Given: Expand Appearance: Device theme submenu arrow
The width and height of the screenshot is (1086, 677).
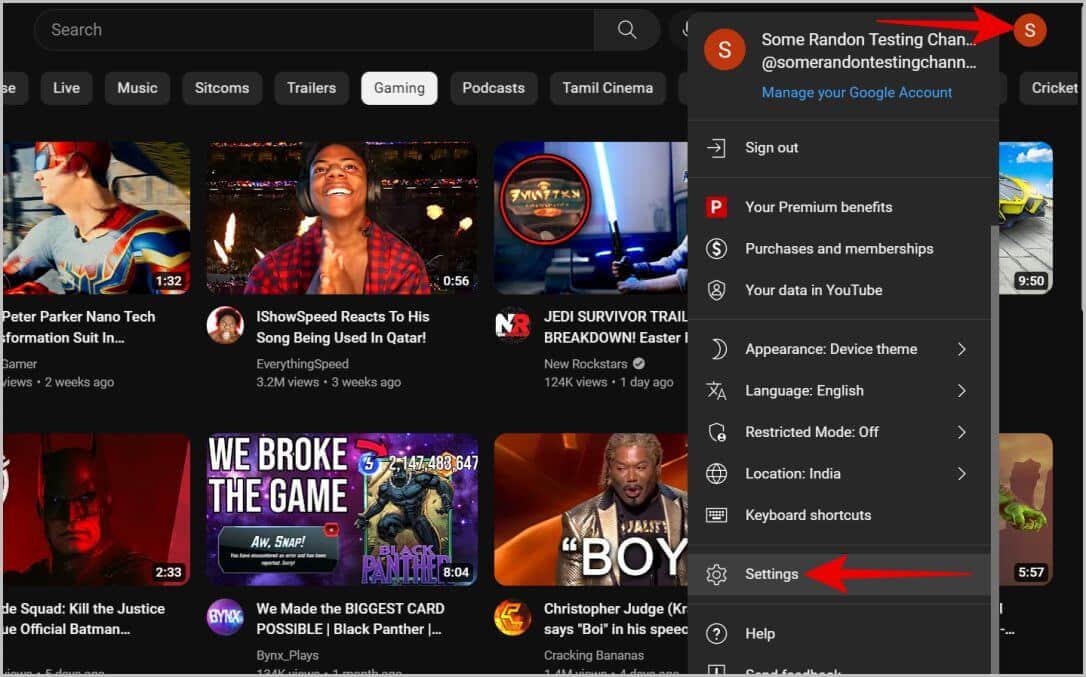Looking at the screenshot, I should pyautogui.click(x=961, y=349).
